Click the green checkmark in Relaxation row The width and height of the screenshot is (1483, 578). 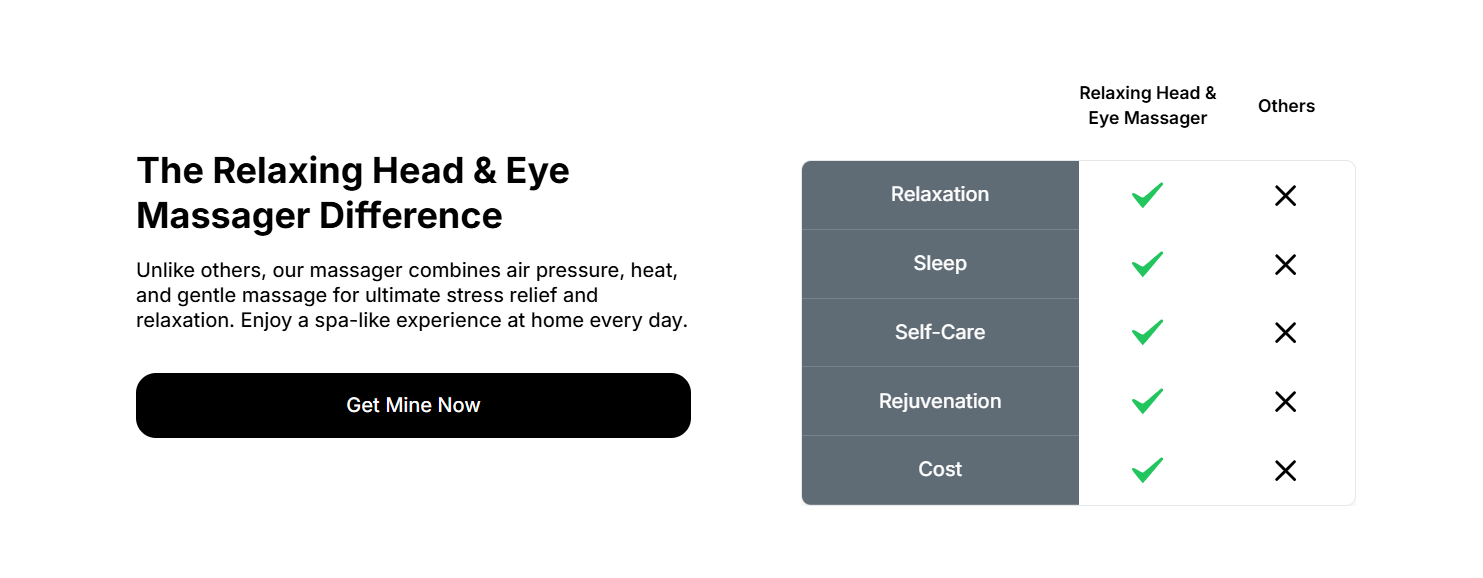click(x=1147, y=195)
